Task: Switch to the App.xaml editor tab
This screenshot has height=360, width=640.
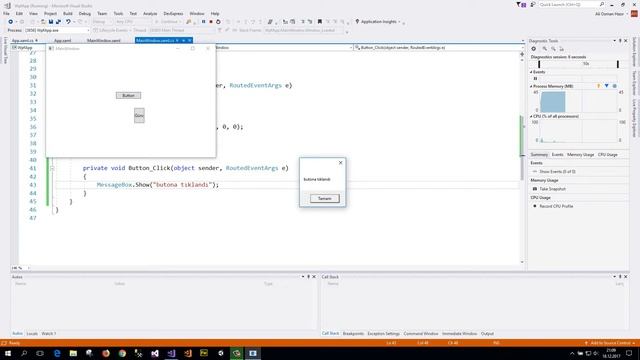Action: tap(62, 40)
